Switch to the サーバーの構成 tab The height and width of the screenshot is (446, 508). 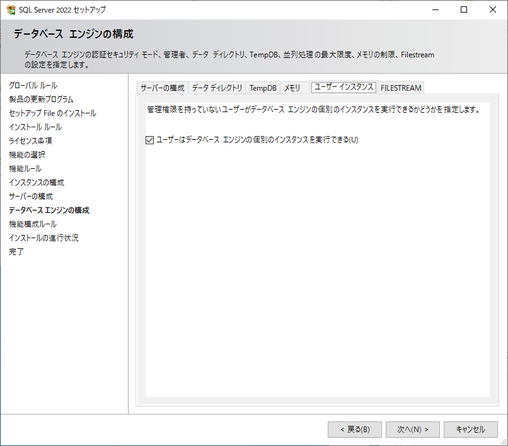pyautogui.click(x=162, y=88)
